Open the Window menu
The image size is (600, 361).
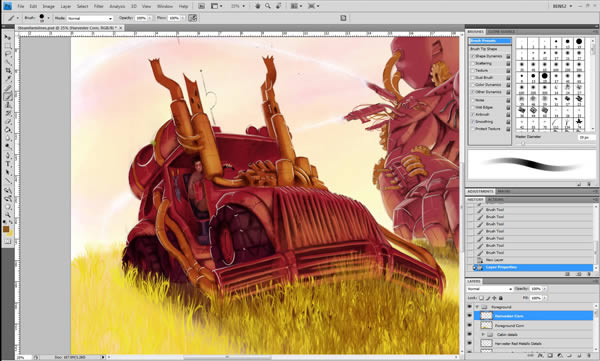(x=165, y=6)
